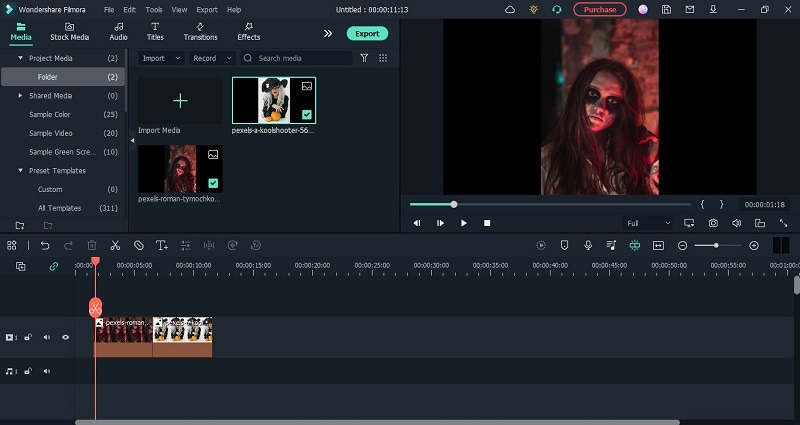Open the Stock Media tab
The height and width of the screenshot is (425, 800).
(69, 32)
